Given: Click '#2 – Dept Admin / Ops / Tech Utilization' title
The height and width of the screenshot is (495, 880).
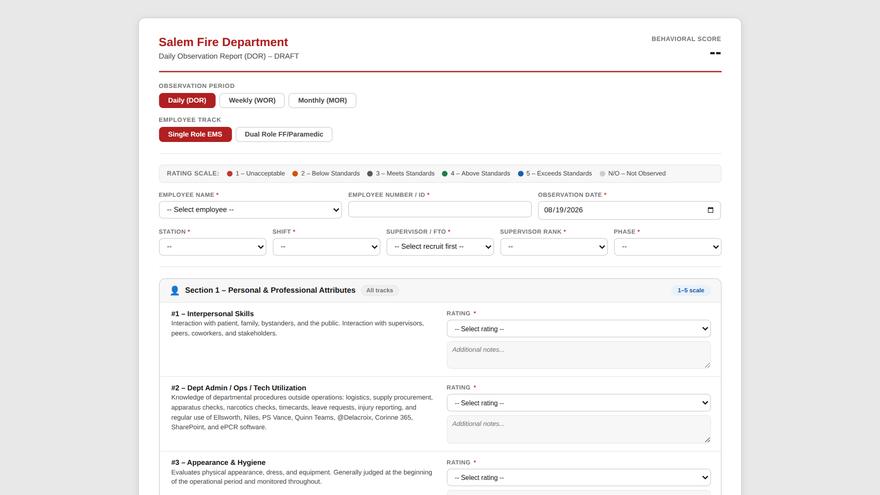Looking at the screenshot, I should click(x=239, y=388).
